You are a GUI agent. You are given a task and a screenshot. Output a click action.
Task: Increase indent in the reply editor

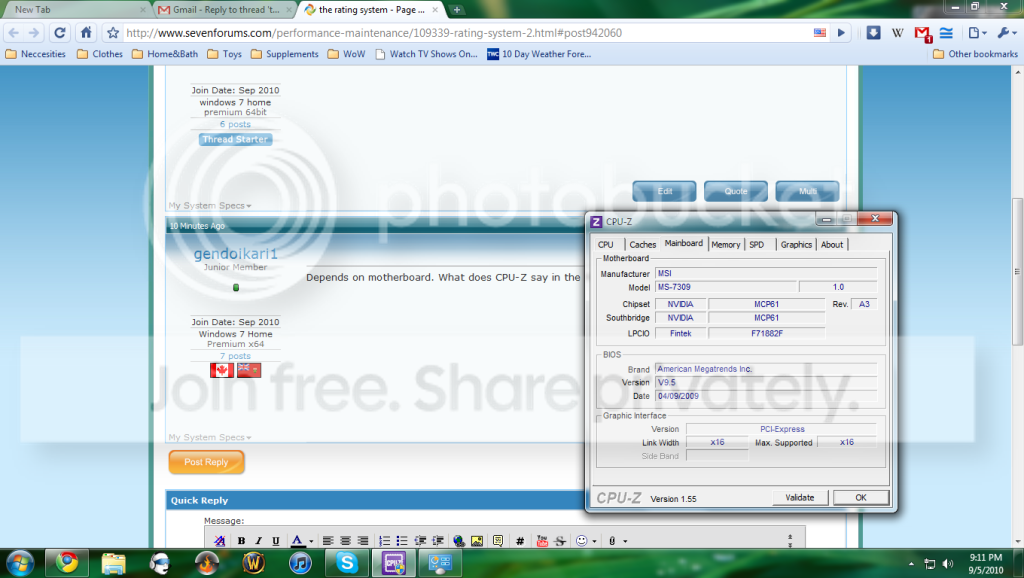(438, 541)
